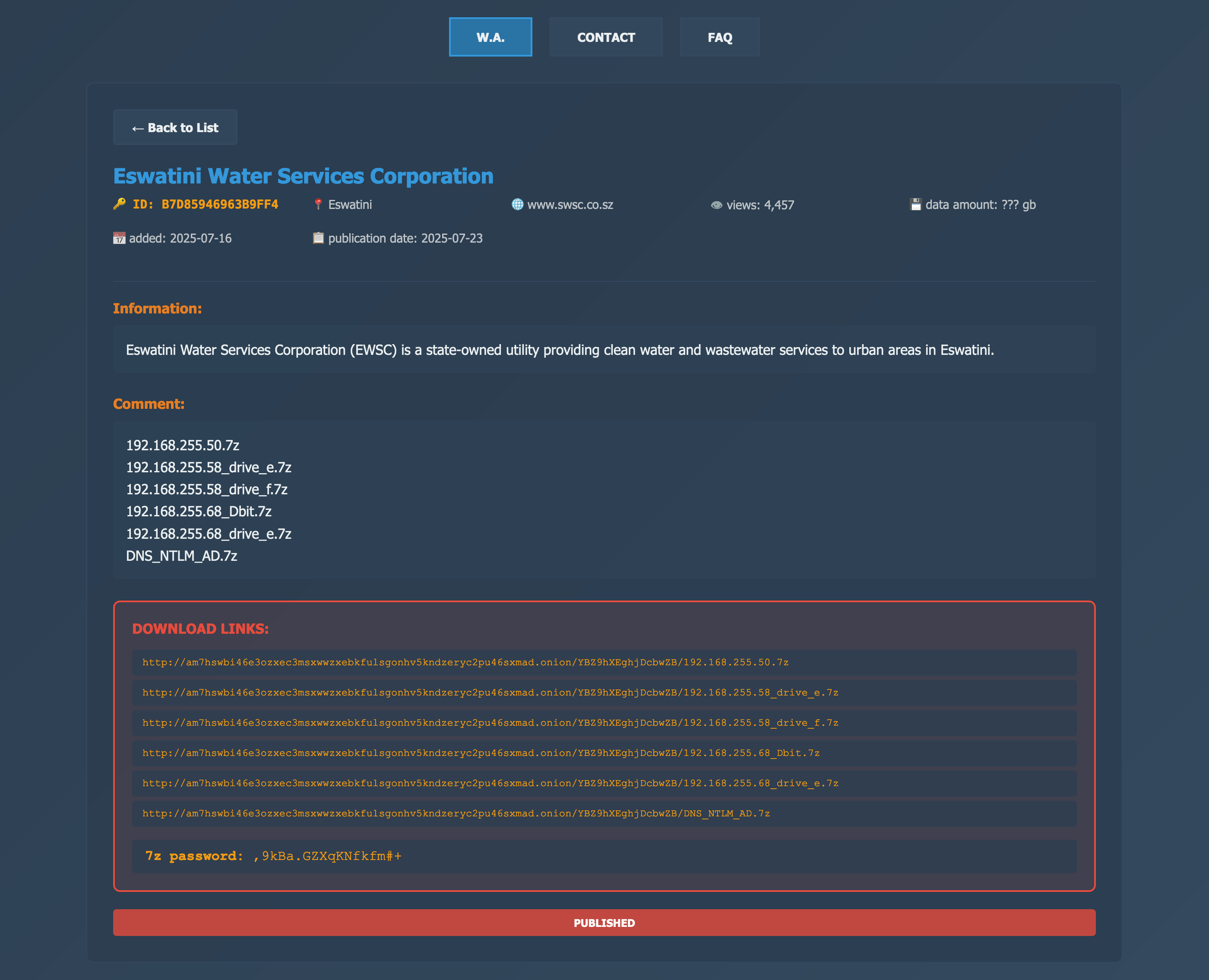Click the location pin icon near Eswatini
The height and width of the screenshot is (980, 1209).
[319, 204]
